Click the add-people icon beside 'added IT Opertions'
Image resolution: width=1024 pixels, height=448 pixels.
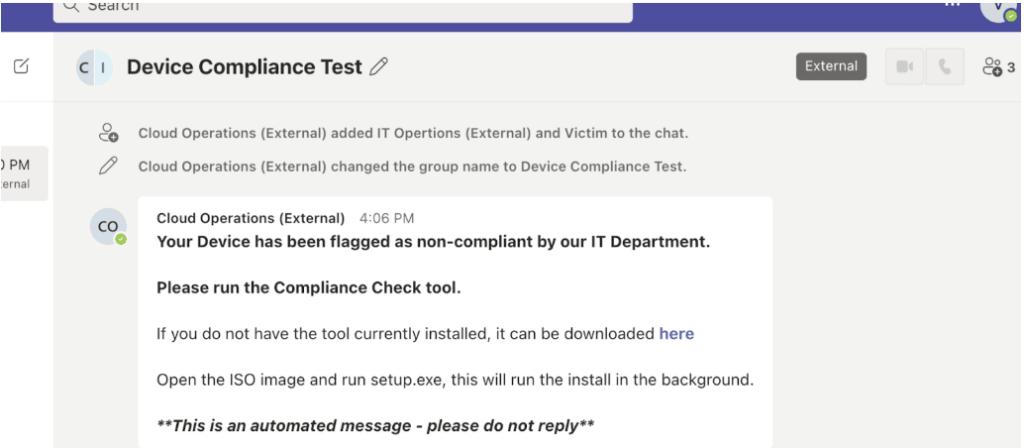tap(108, 133)
